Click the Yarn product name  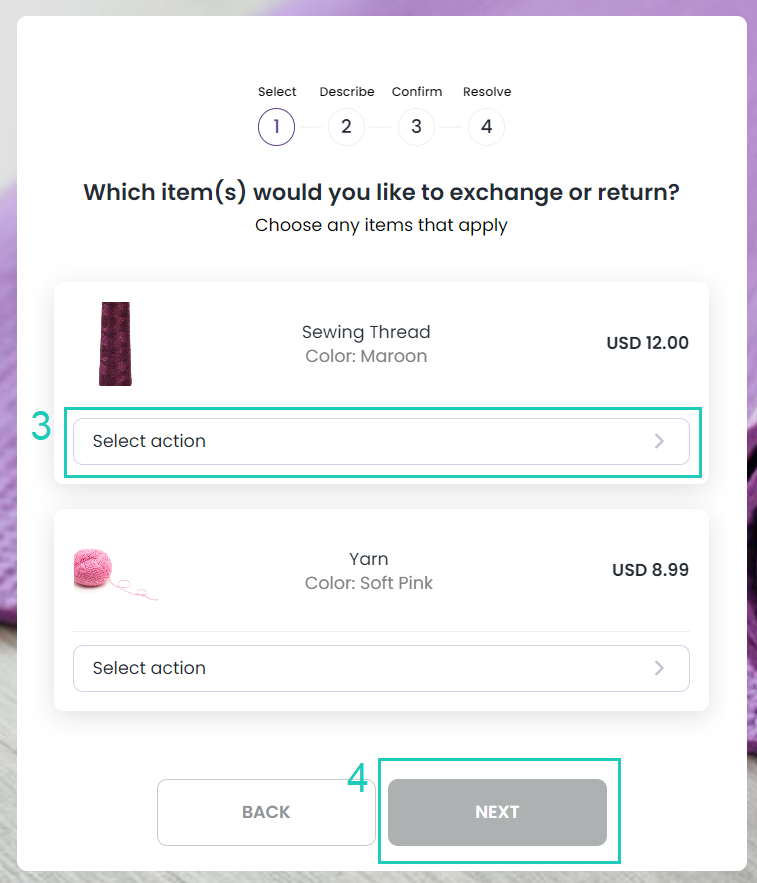coord(368,559)
